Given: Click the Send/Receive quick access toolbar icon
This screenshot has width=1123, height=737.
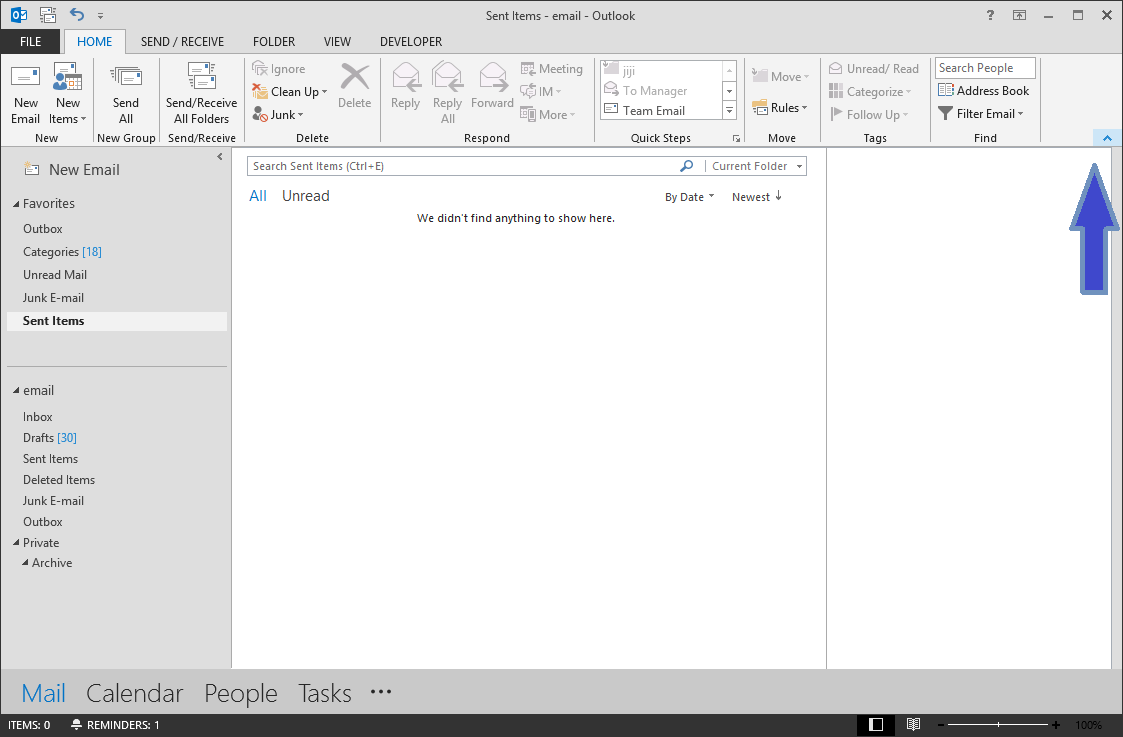Looking at the screenshot, I should click(x=48, y=14).
